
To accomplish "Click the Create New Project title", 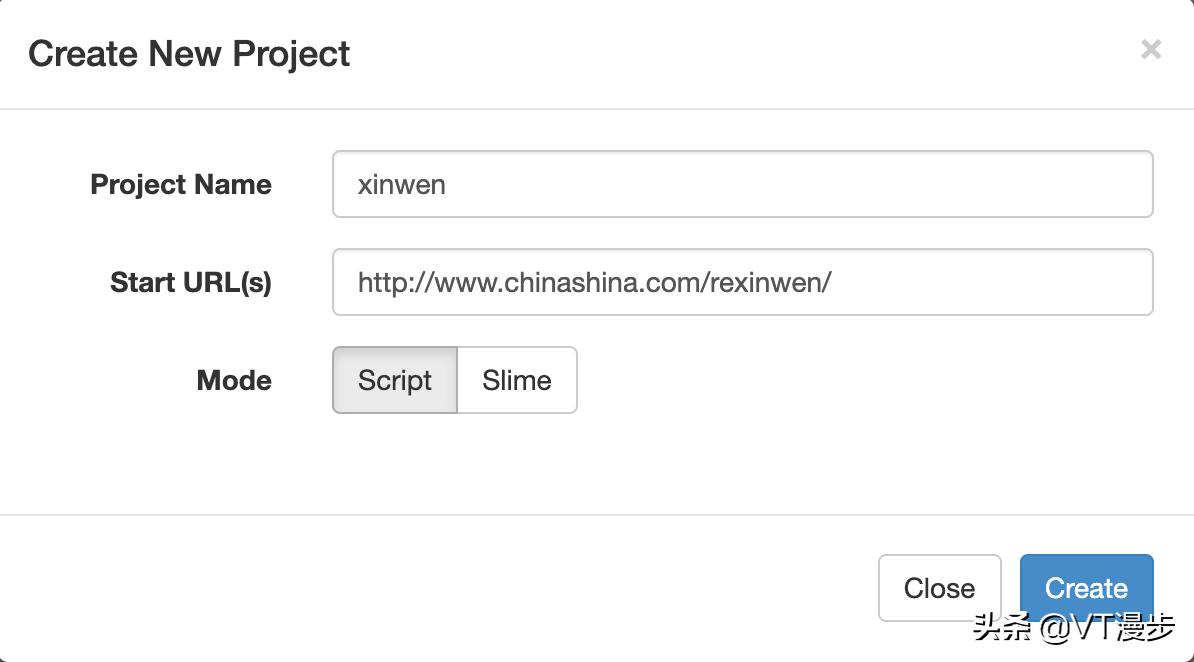I will pos(189,53).
